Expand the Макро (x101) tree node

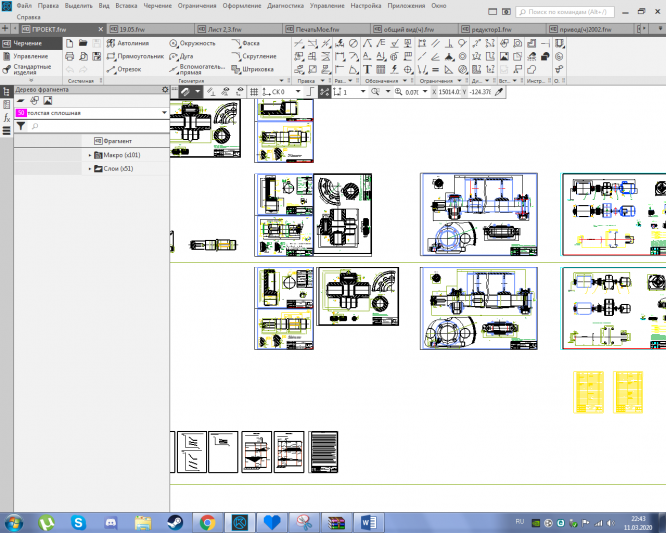pos(90,155)
